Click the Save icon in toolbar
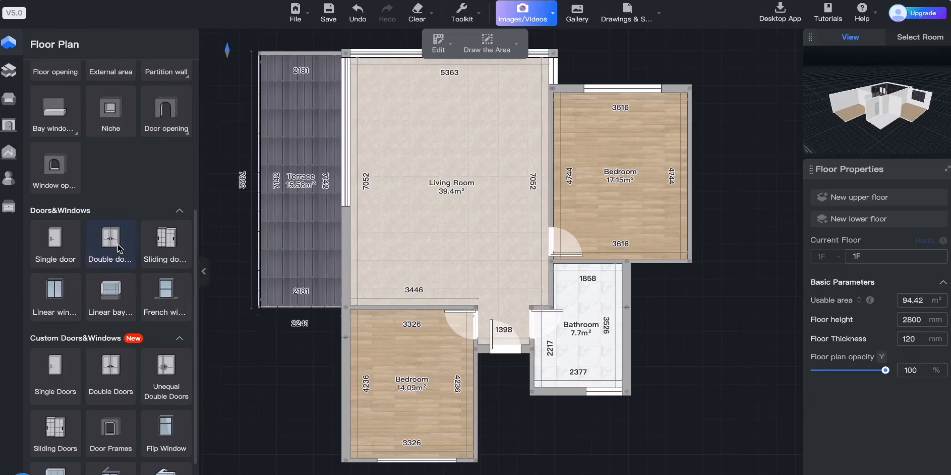 point(328,12)
